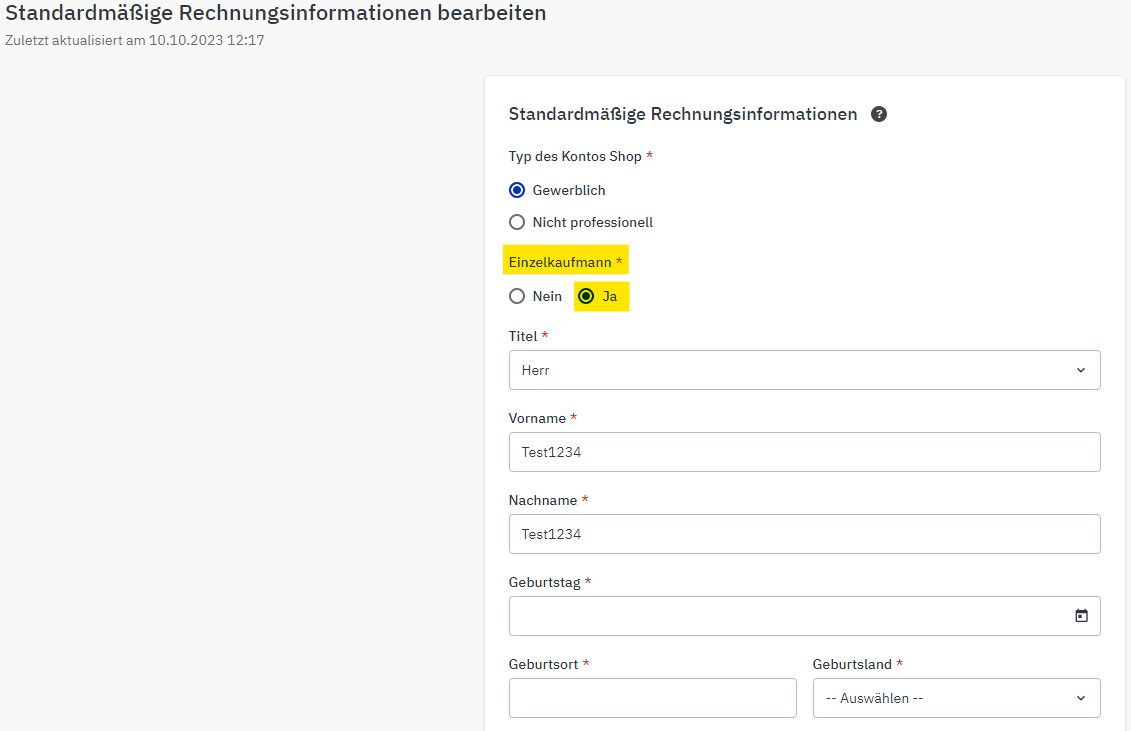The image size is (1131, 731).
Task: Click the Geburtsland field label
Action: [853, 664]
